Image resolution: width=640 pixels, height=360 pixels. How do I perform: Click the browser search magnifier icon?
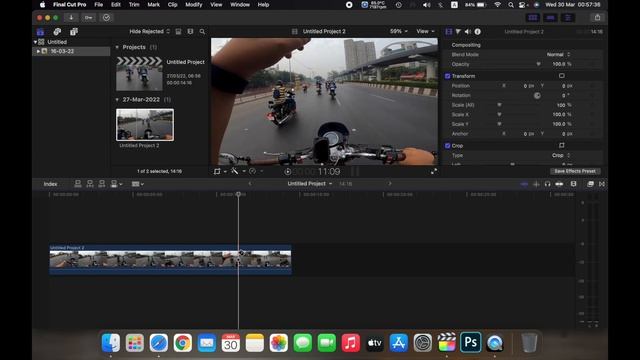tap(202, 31)
